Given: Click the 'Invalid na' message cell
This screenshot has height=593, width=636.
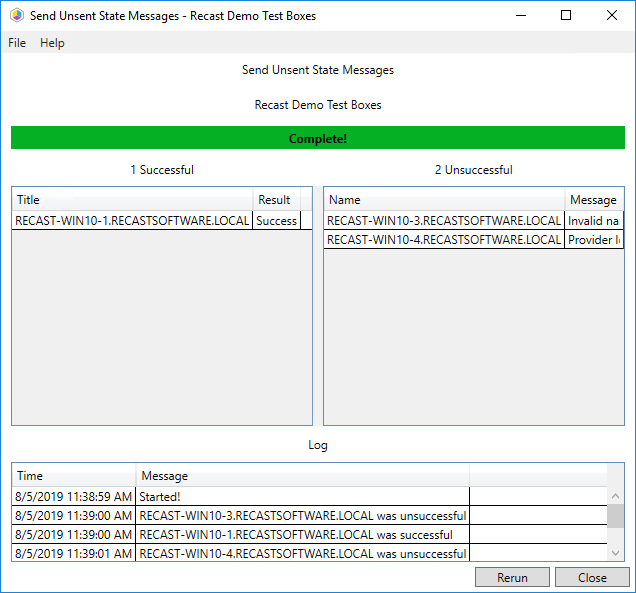Looking at the screenshot, I should [594, 221].
